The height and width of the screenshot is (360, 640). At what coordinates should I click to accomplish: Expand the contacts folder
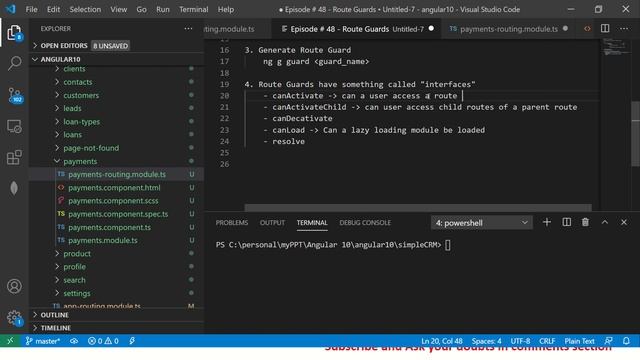point(78,82)
